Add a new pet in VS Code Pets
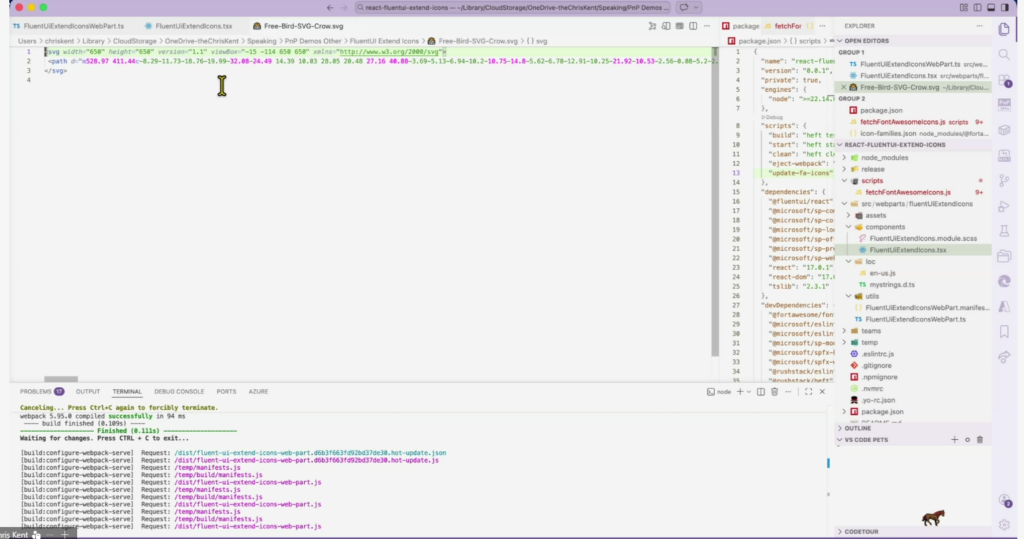Image resolution: width=1024 pixels, height=539 pixels. click(954, 439)
